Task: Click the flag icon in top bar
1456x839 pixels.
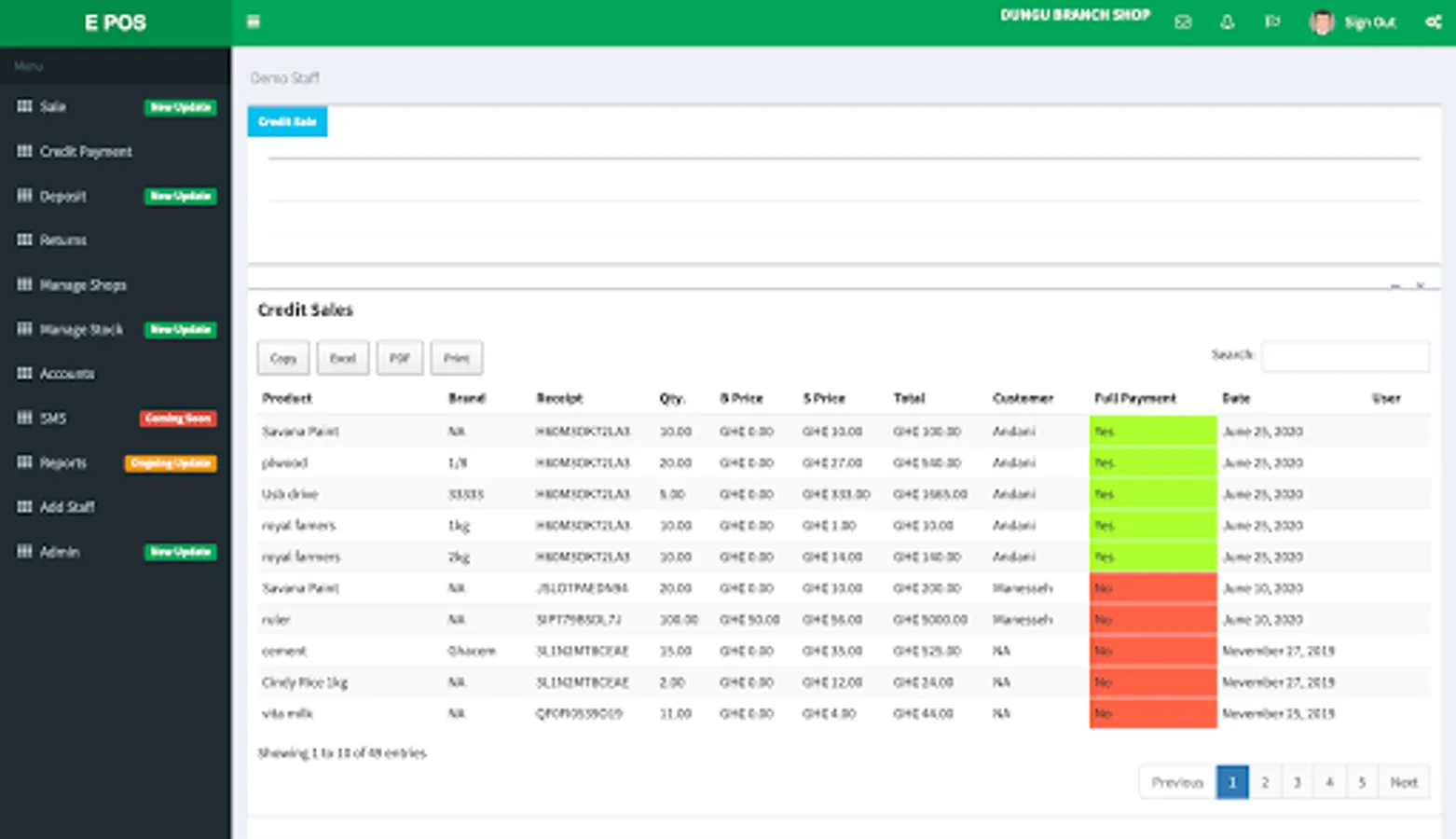Action: [1271, 22]
